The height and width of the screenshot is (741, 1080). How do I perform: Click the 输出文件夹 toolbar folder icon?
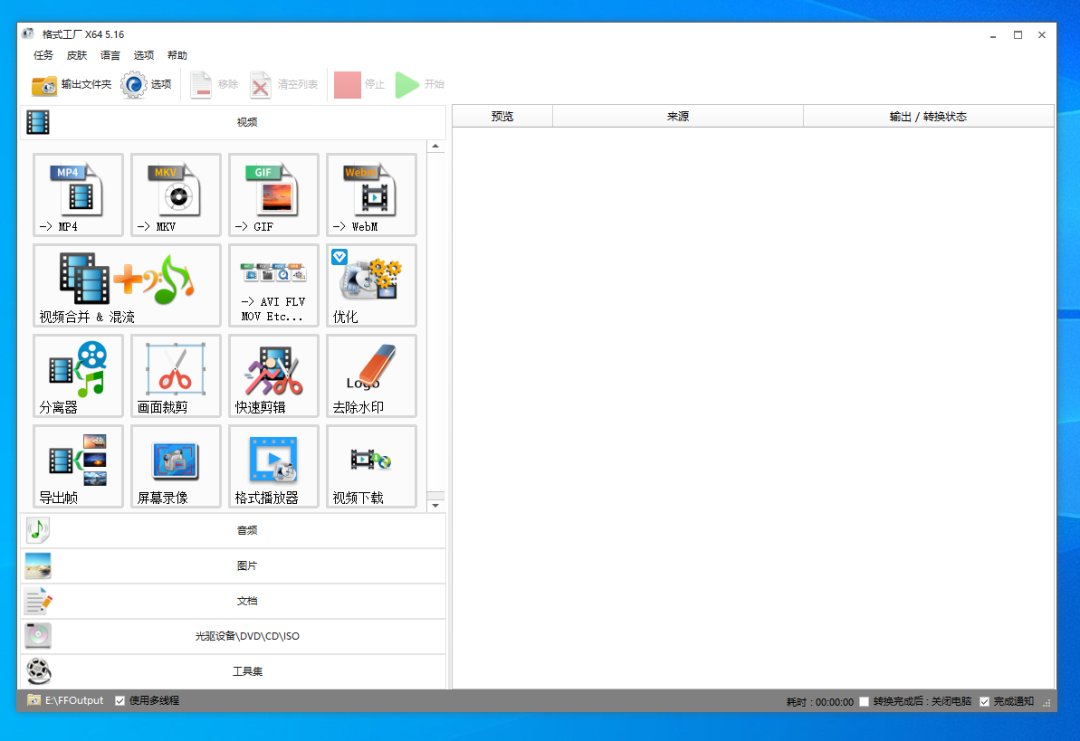point(44,85)
